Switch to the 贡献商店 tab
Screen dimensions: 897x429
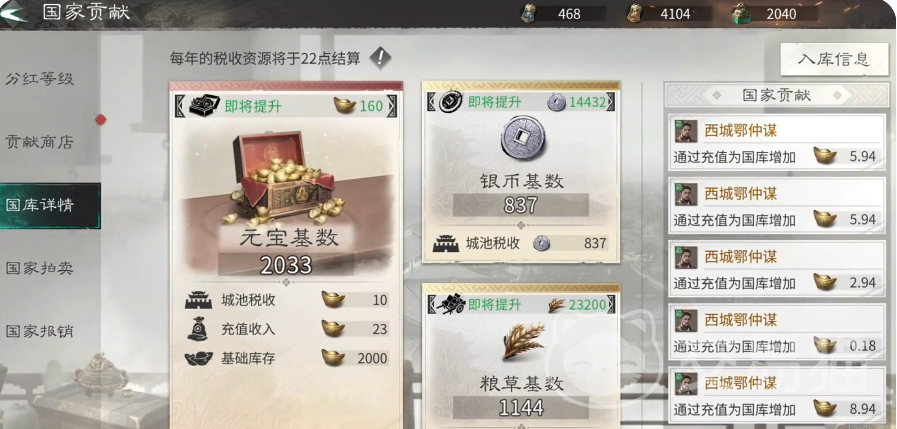pos(39,142)
